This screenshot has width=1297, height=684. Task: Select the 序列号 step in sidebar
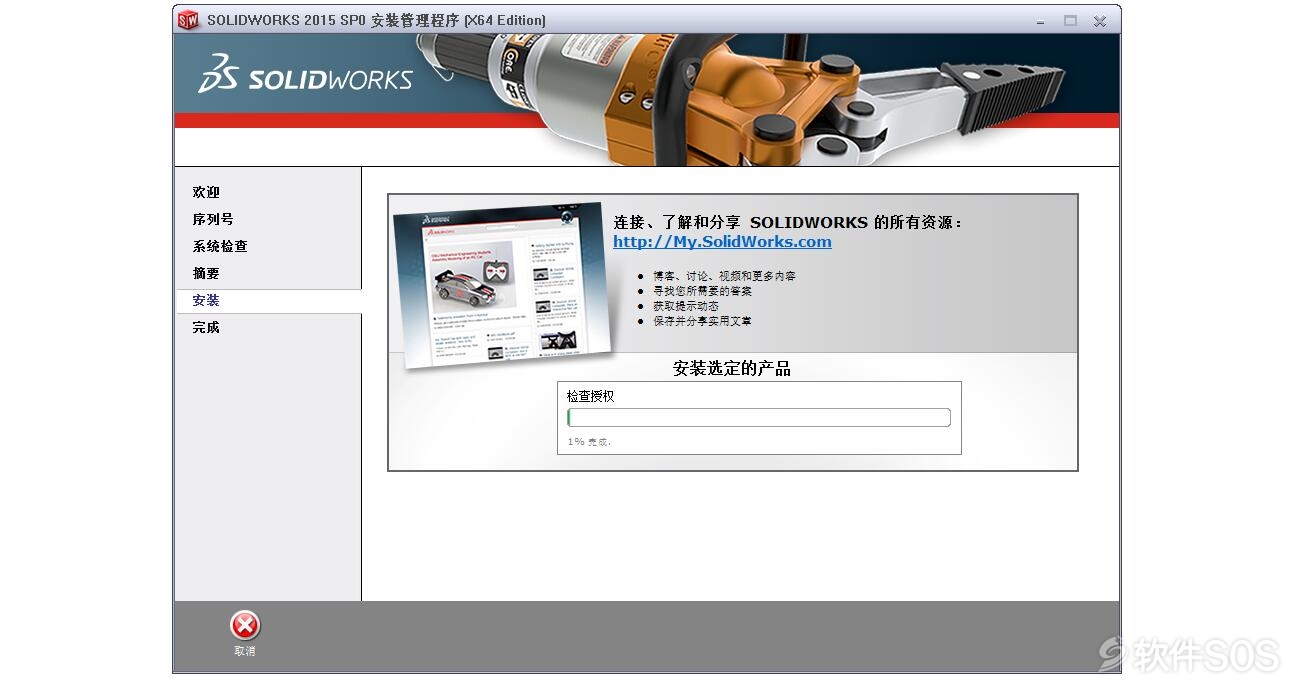click(213, 219)
